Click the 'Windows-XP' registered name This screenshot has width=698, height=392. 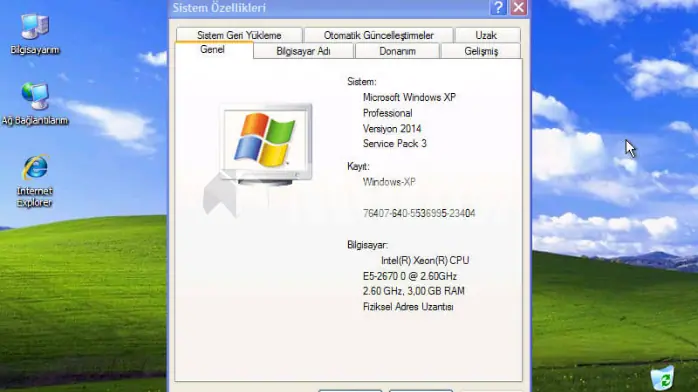click(x=389, y=182)
